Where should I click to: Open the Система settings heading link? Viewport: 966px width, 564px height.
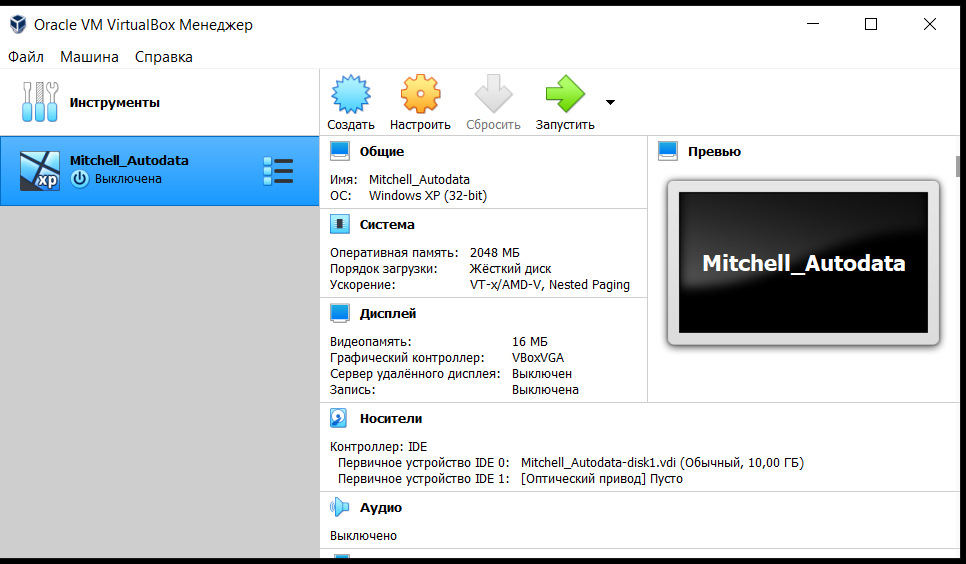tap(387, 225)
